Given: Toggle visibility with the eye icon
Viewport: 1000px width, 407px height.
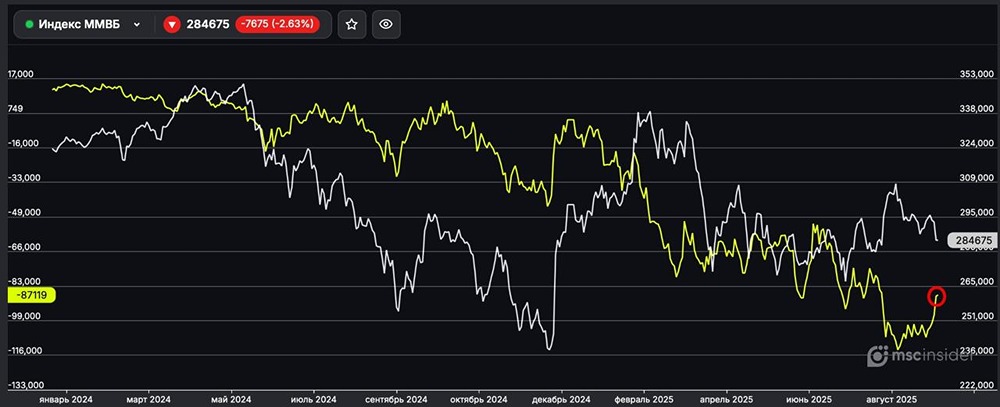Looking at the screenshot, I should coord(386,25).
